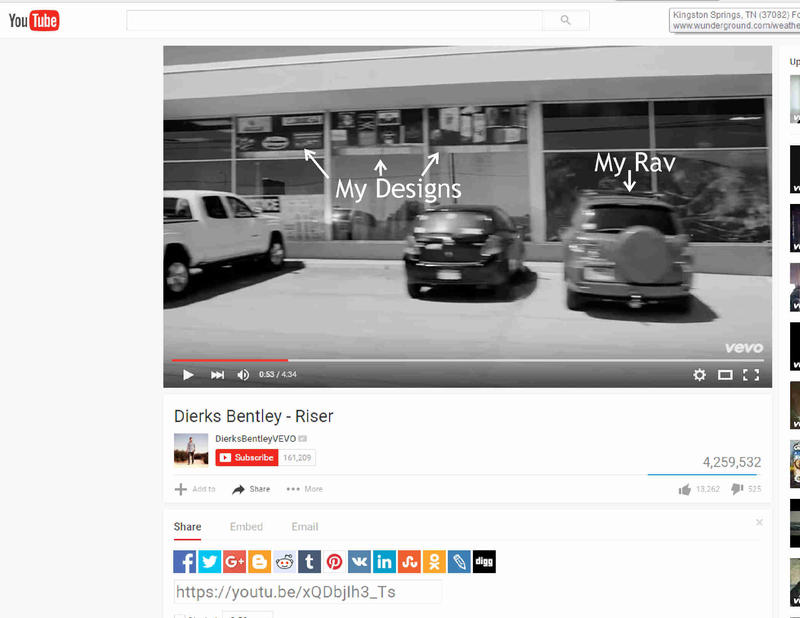The image size is (800, 618).
Task: Share the video to Google+
Action: coord(234,562)
